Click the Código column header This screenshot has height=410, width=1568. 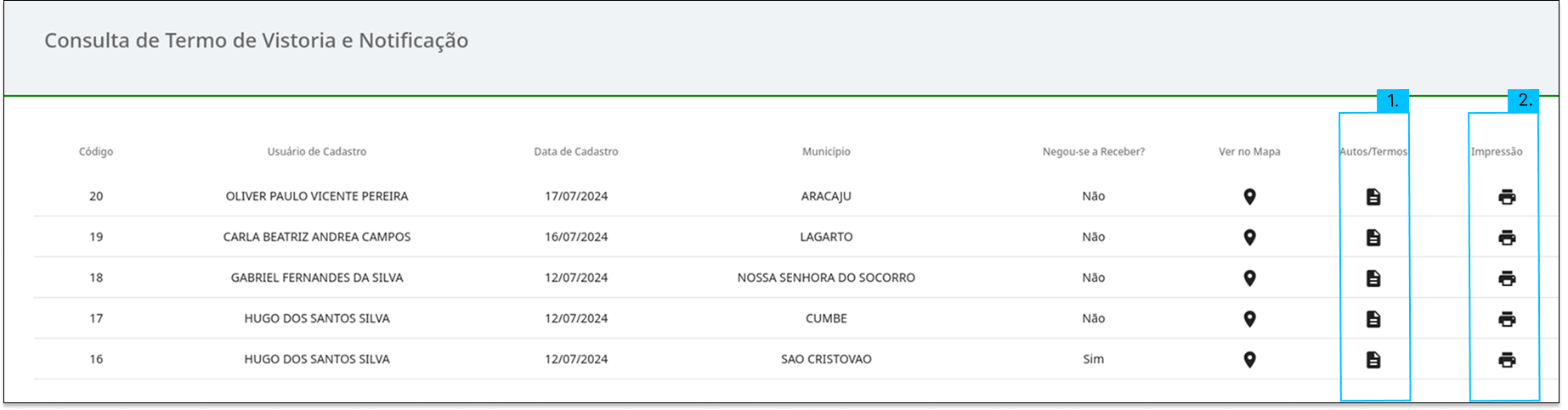(x=96, y=152)
